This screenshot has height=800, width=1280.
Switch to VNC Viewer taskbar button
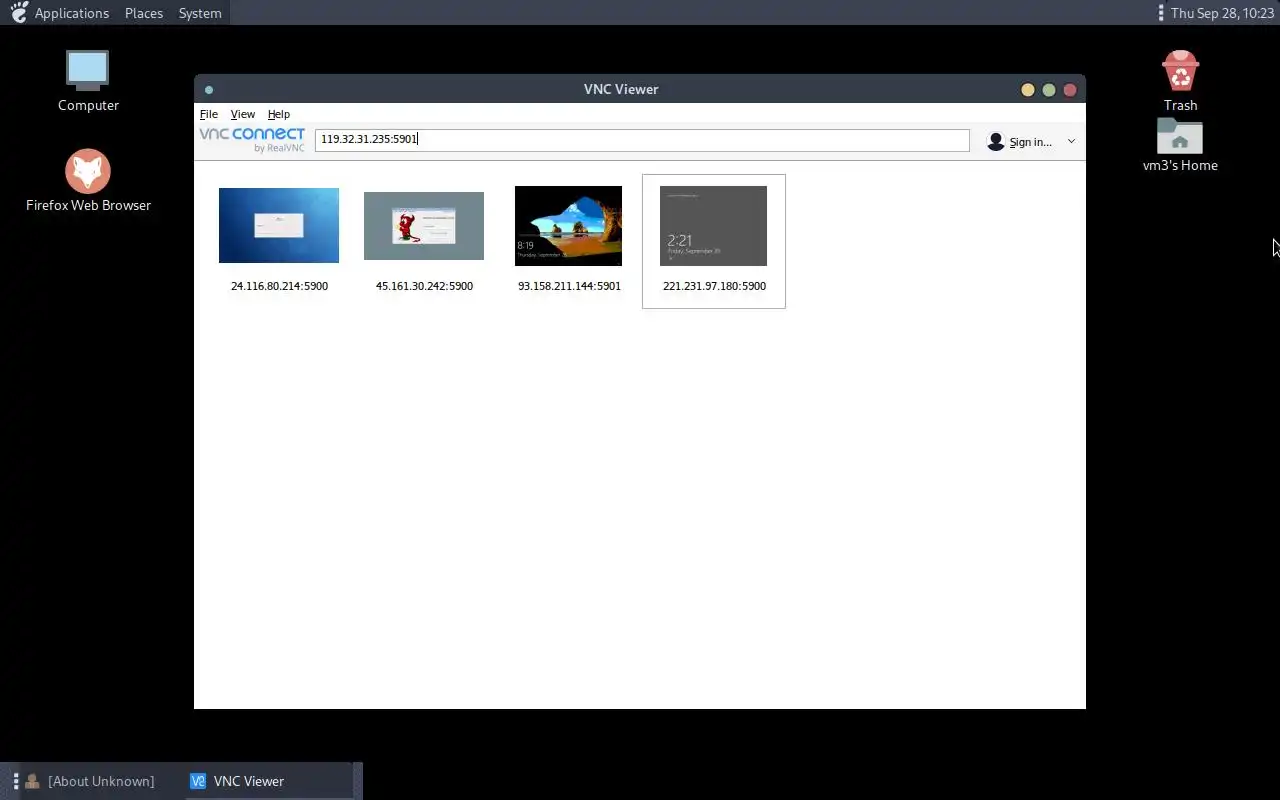(x=268, y=781)
